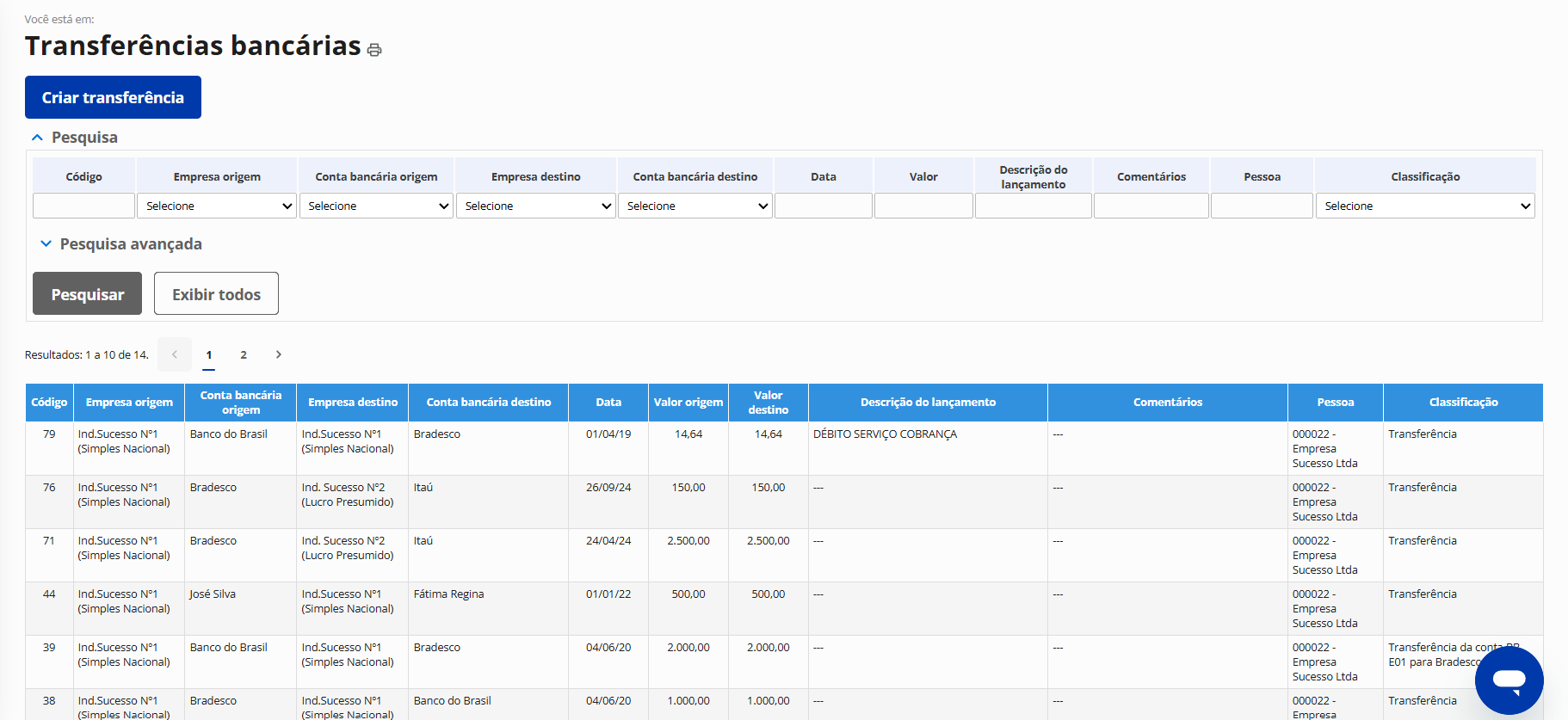Open the Conta bancária destino dropdown
1568x720 pixels.
click(x=694, y=206)
